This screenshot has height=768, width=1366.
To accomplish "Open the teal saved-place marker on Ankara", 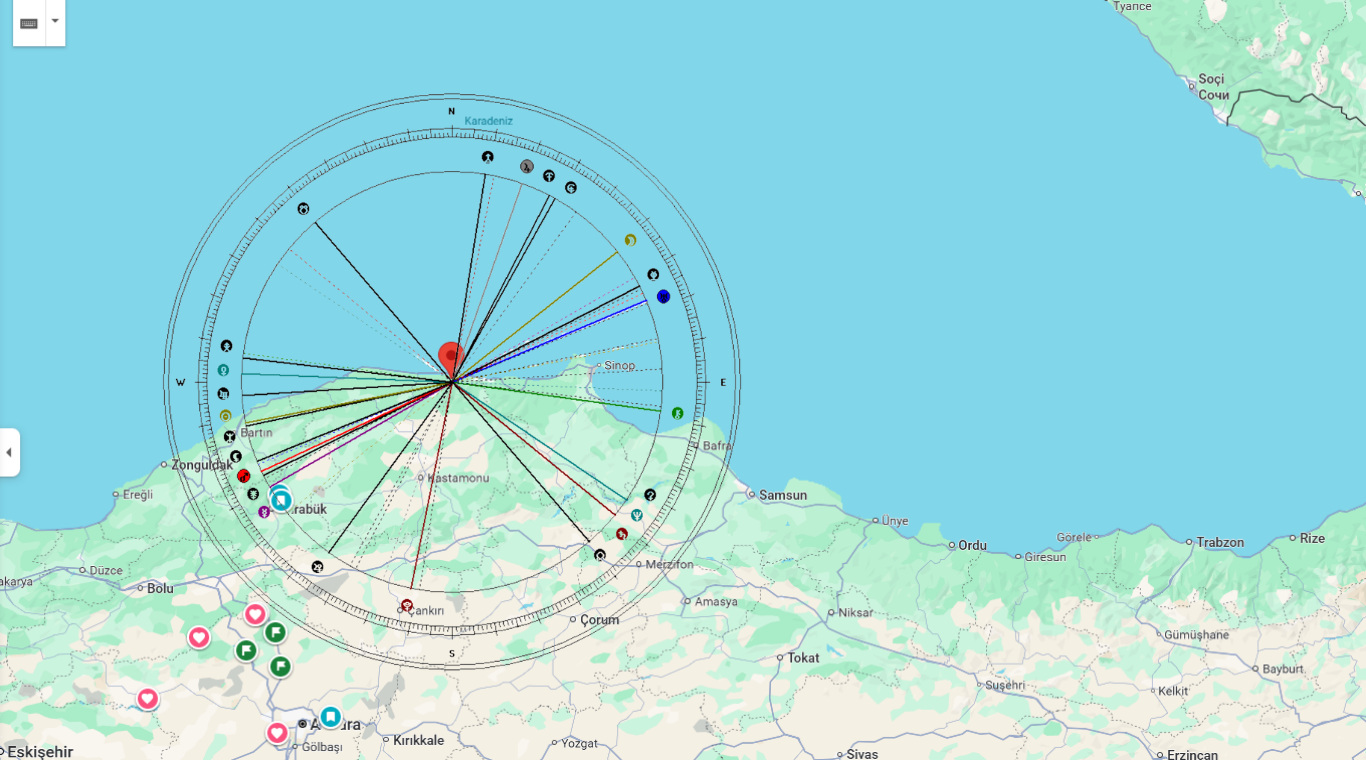I will click(x=330, y=717).
